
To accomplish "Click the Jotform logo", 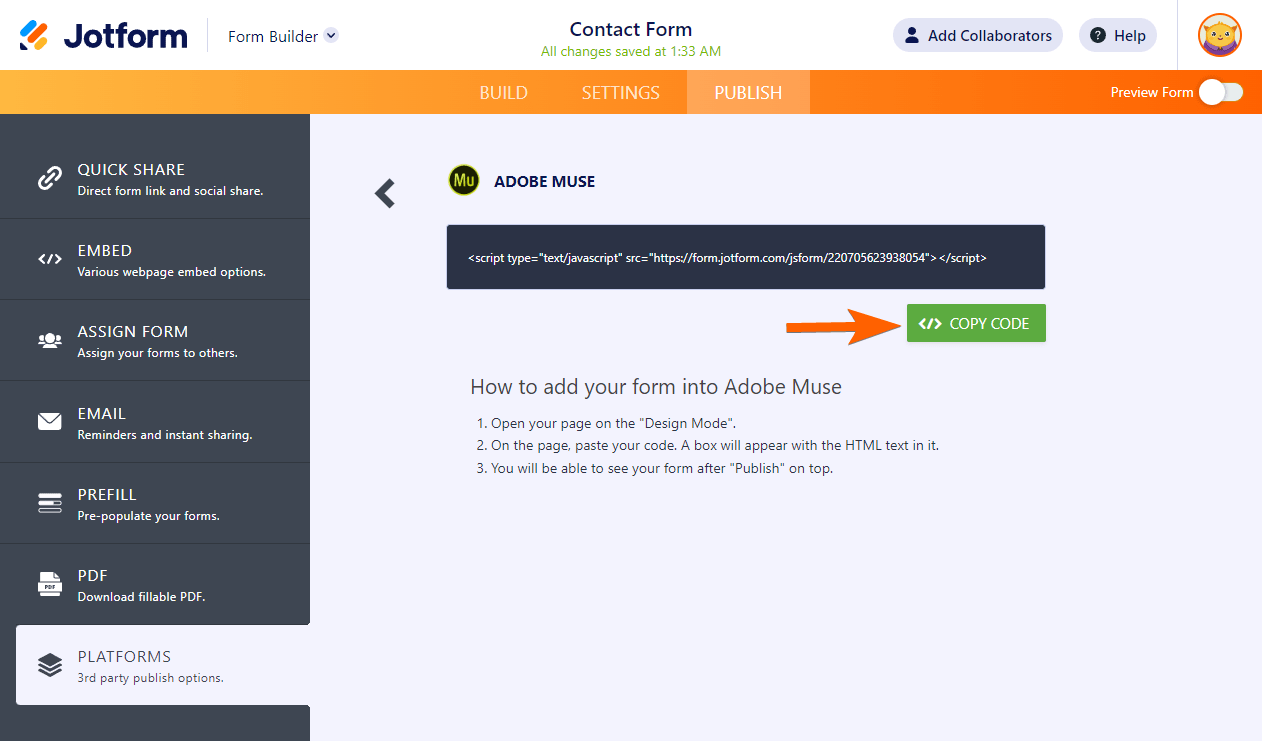I will (x=104, y=36).
